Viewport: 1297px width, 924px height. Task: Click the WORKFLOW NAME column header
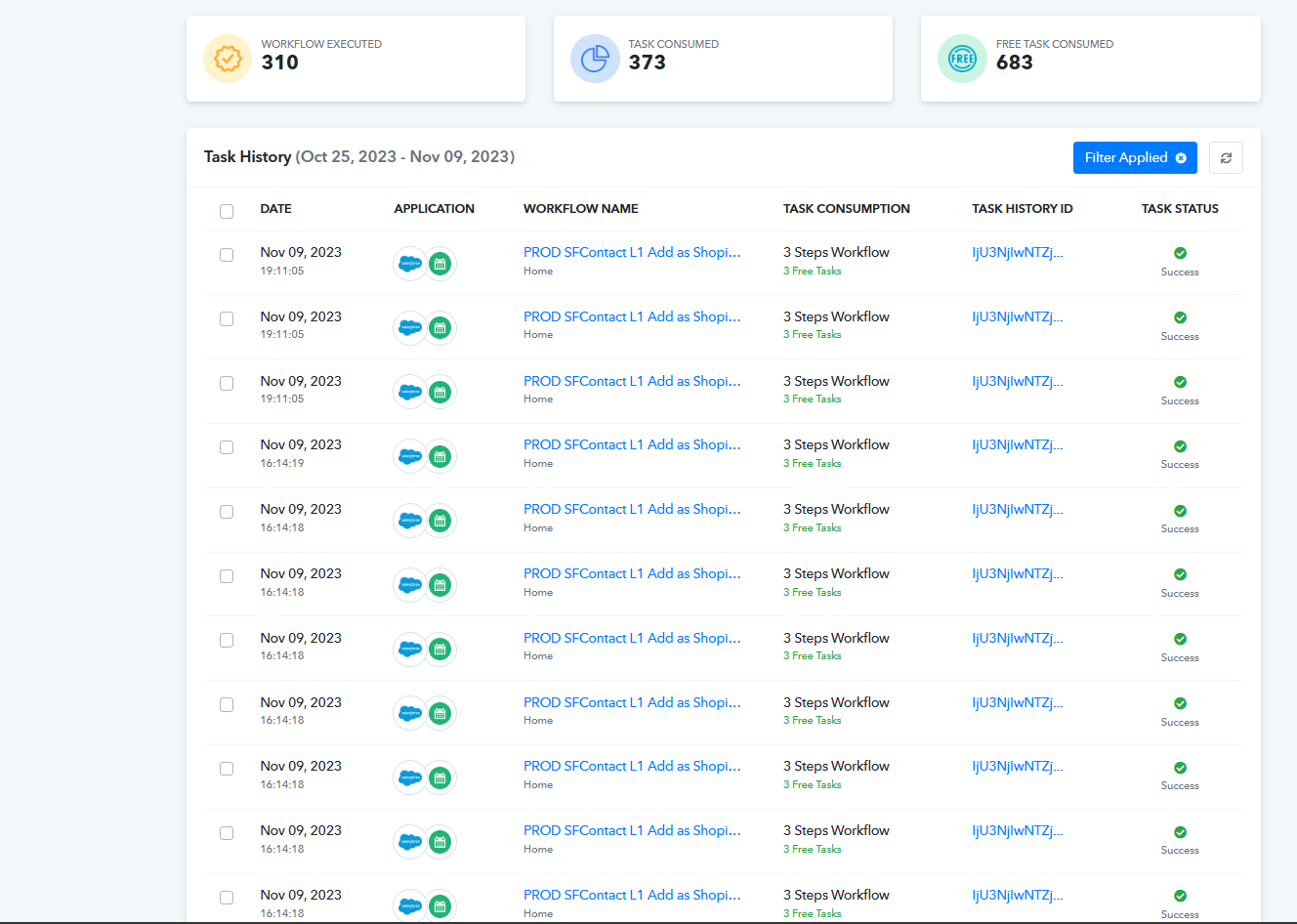tap(581, 209)
